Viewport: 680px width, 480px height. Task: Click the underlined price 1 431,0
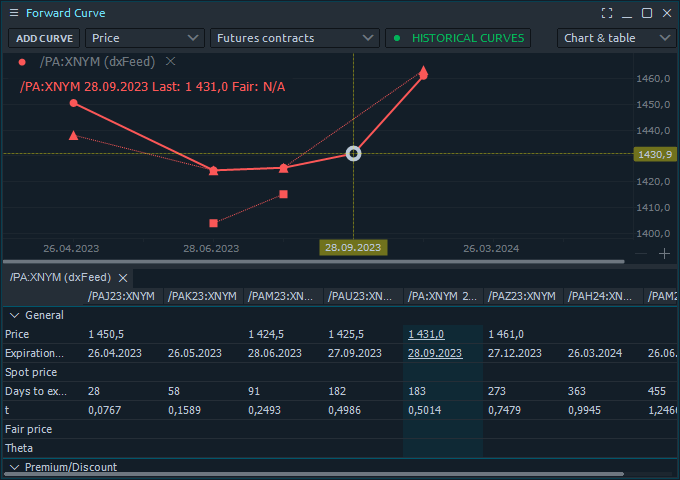(426, 334)
